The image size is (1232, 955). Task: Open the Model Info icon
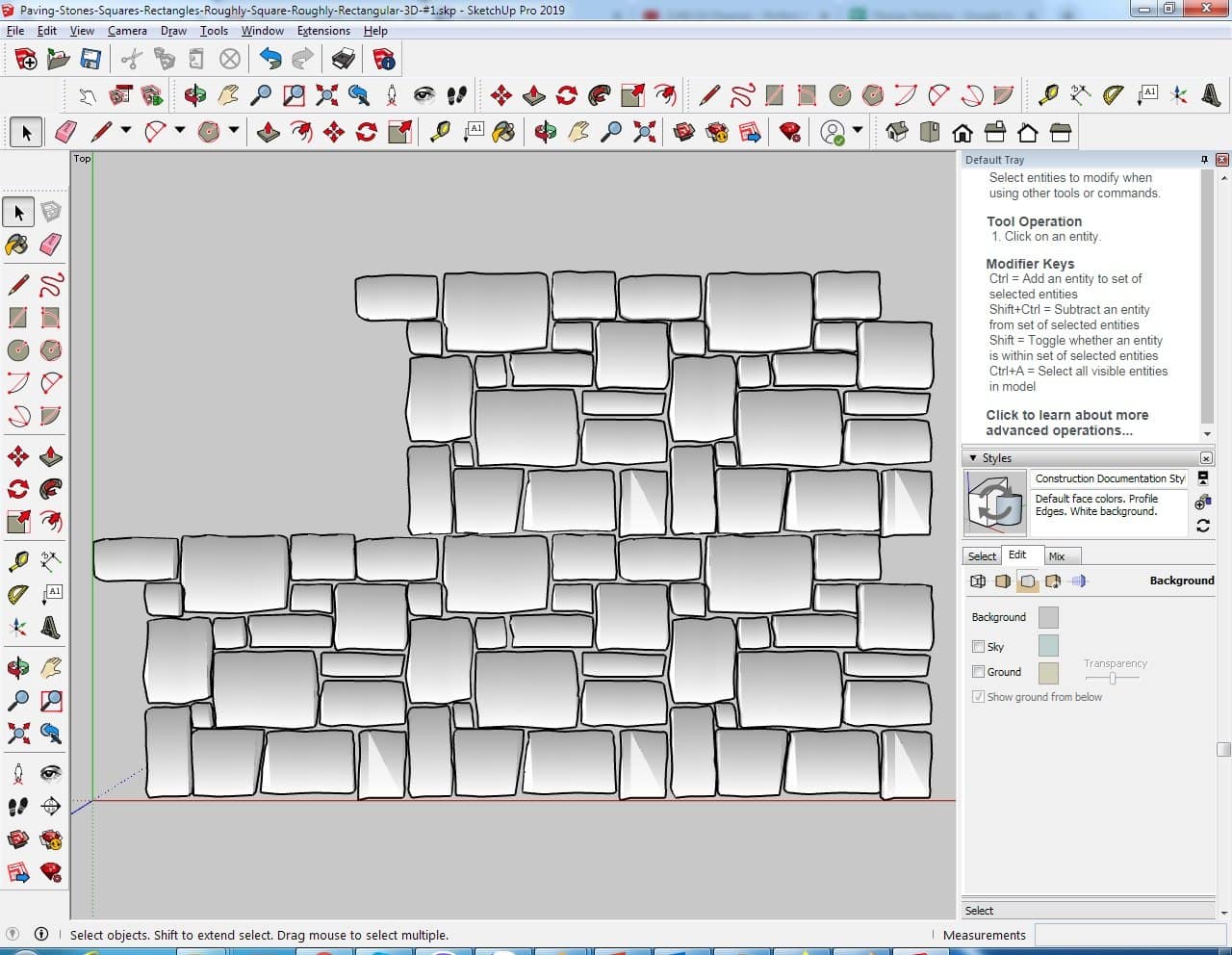(384, 60)
